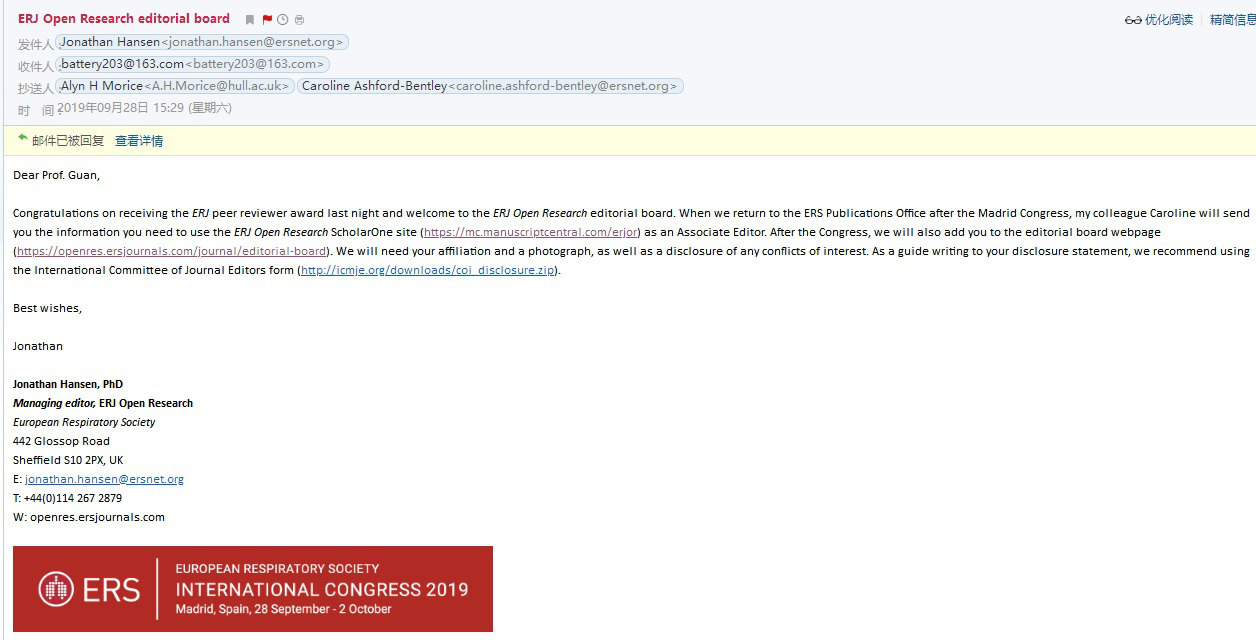Click the green replied arrow icon
This screenshot has height=640, width=1256.
click(22, 139)
